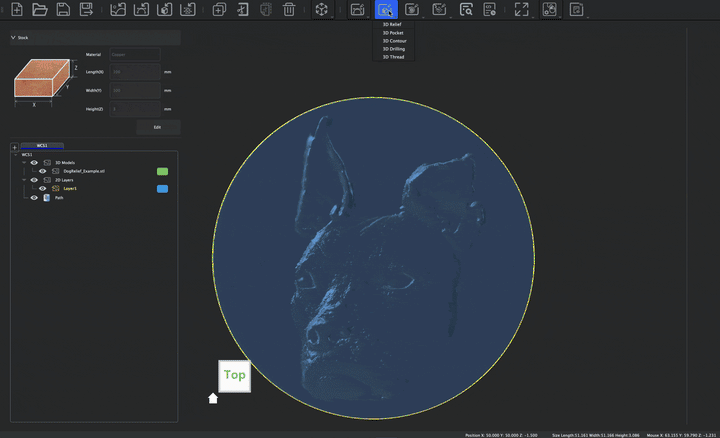Choose 3D Contour from dropdown menu
The width and height of the screenshot is (720, 438).
tap(394, 41)
